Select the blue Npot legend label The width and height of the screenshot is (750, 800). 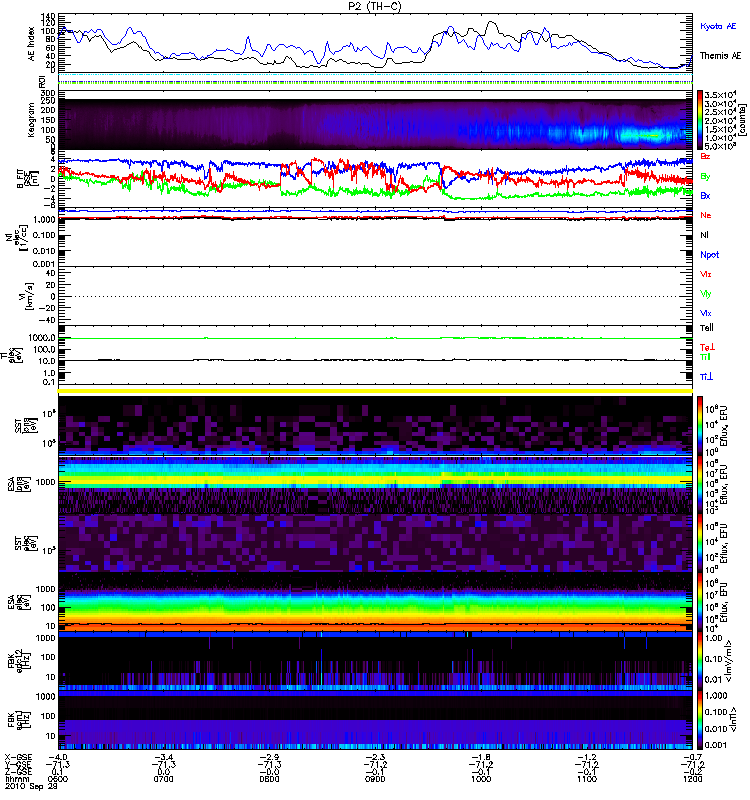click(710, 255)
